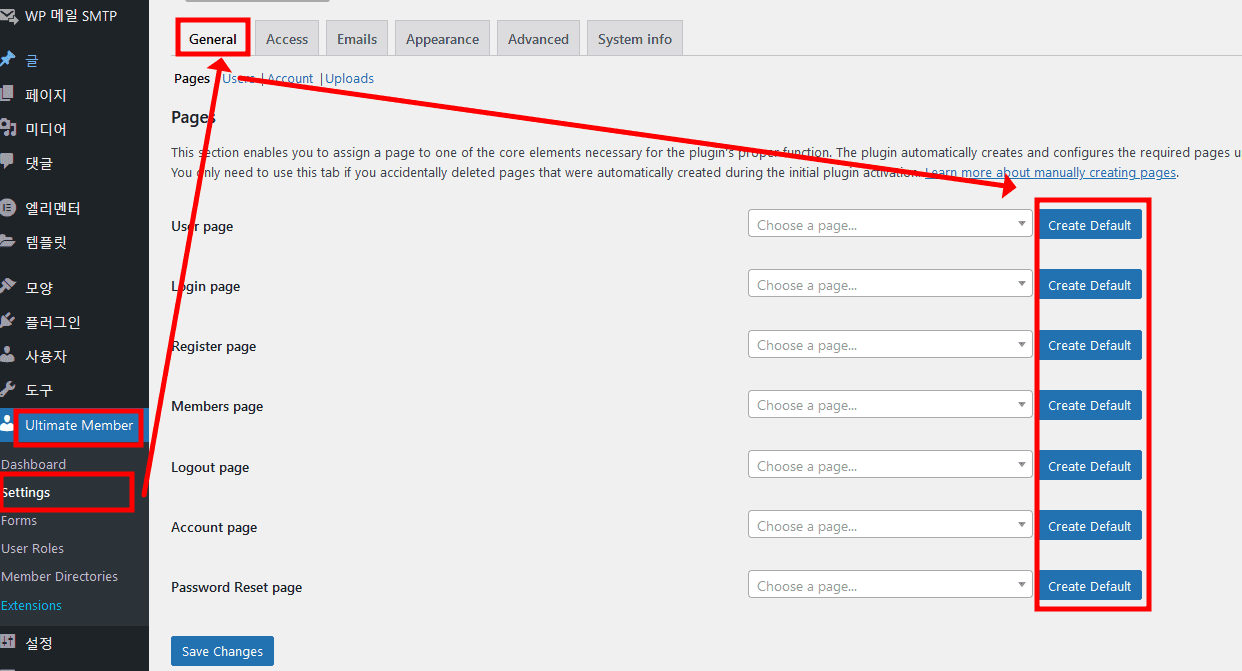Create Default for Login page

(1090, 285)
